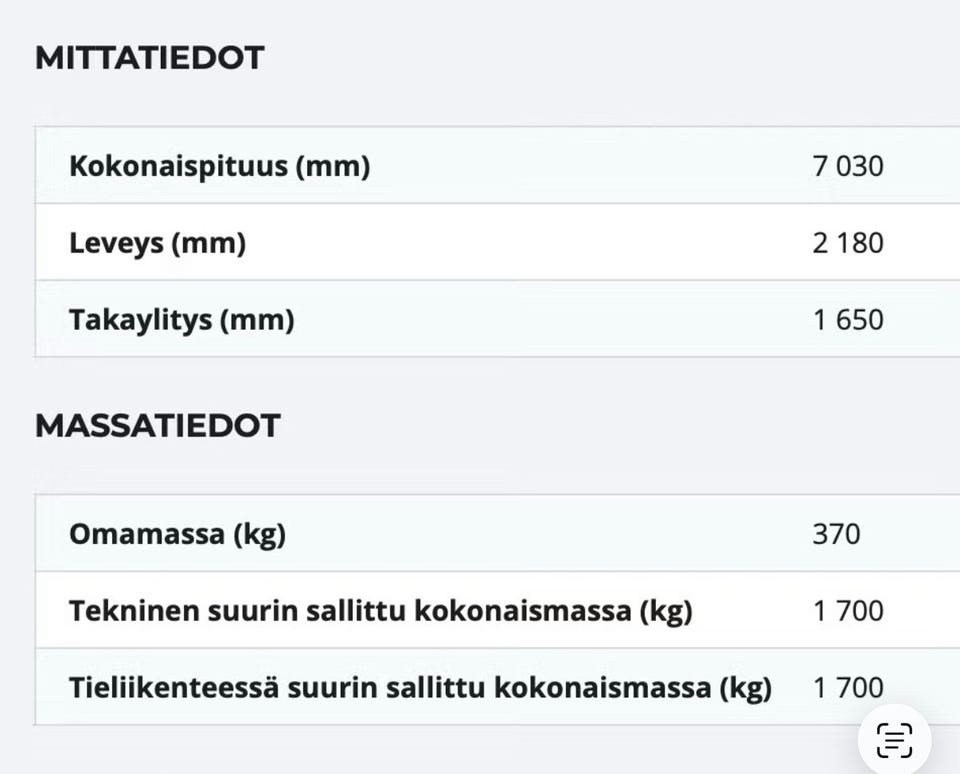Screen dimensions: 960x774
Task: Click the (kg) unit beside Omamassa
Action: point(259,534)
